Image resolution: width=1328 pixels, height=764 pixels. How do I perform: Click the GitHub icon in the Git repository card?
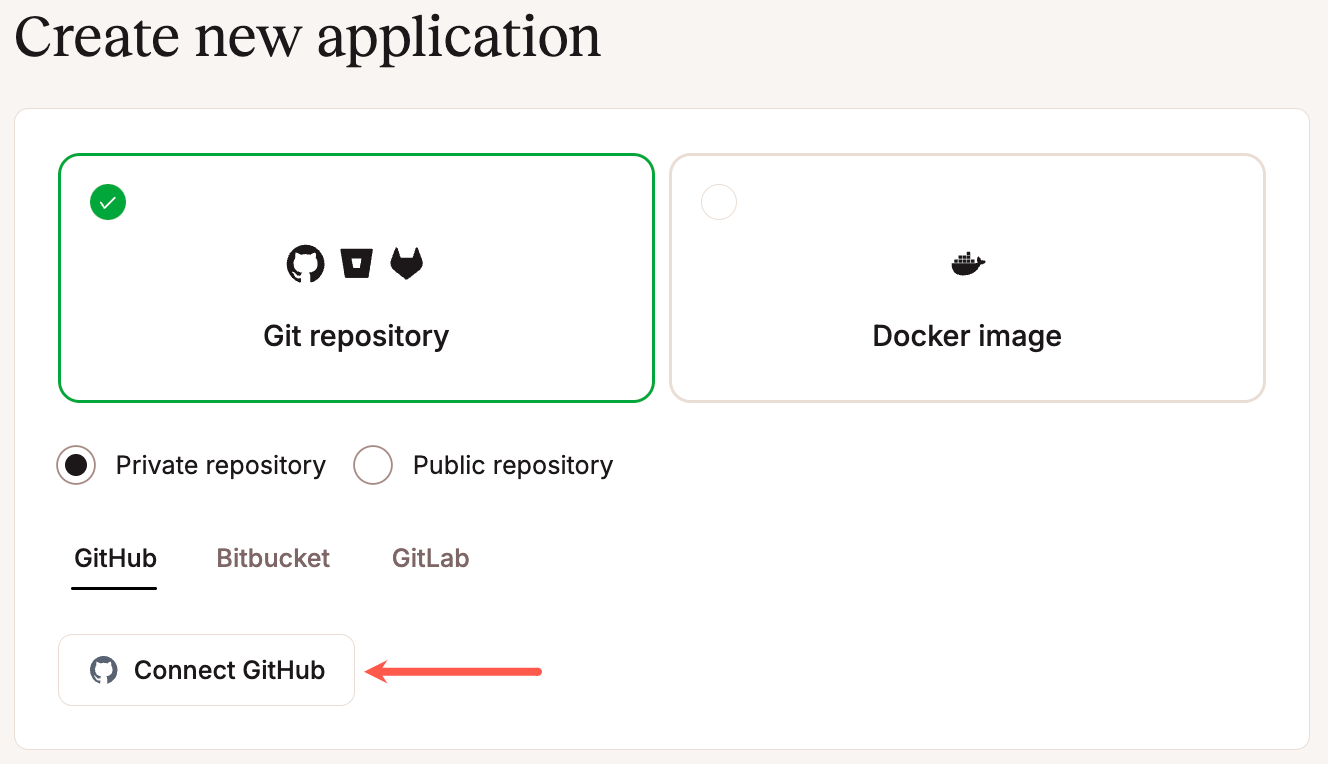pos(305,263)
